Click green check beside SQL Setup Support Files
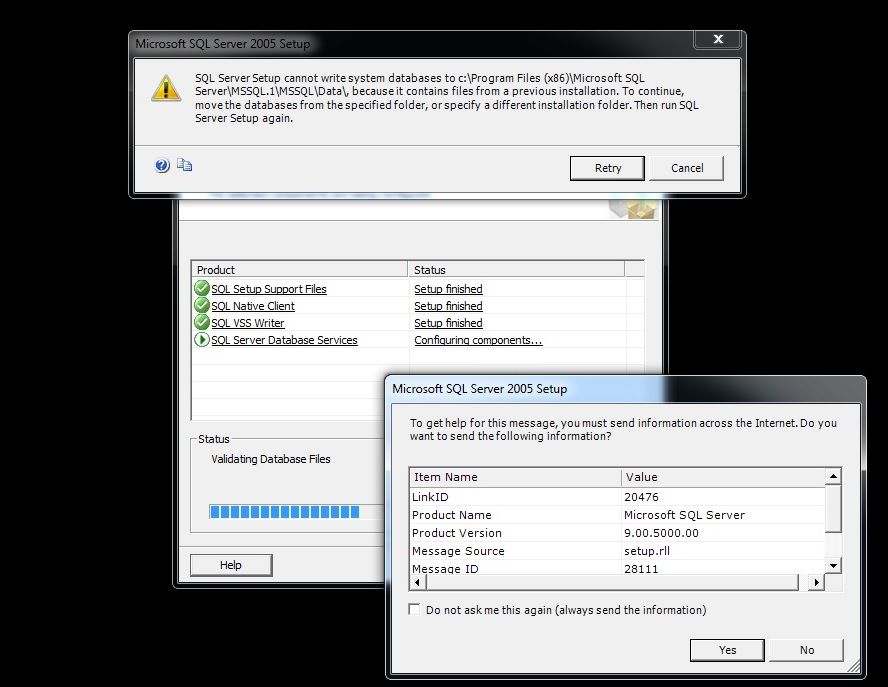Viewport: 888px width, 687px height. click(x=202, y=288)
